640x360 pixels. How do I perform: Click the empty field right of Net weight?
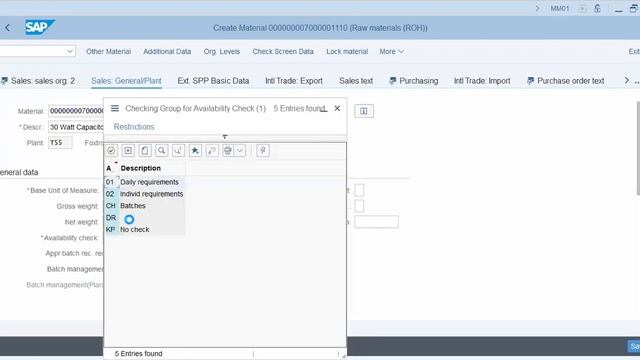pos(376,222)
